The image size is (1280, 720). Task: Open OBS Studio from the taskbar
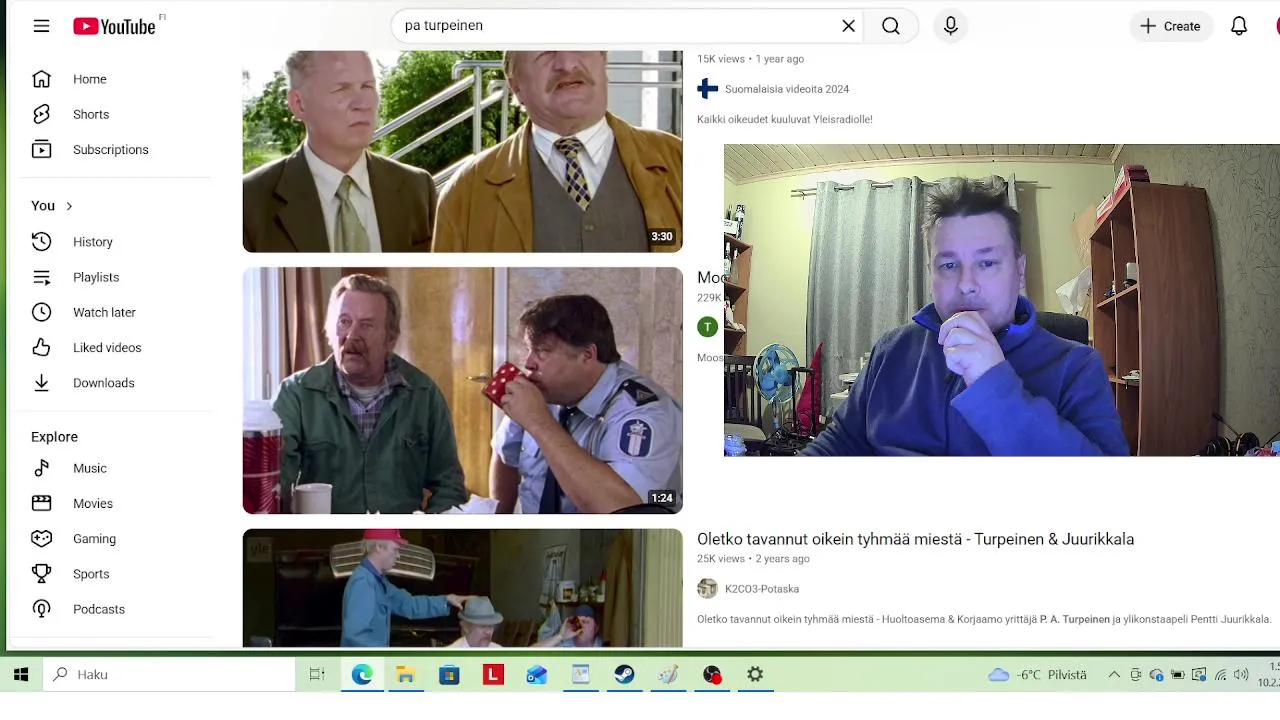pos(712,675)
